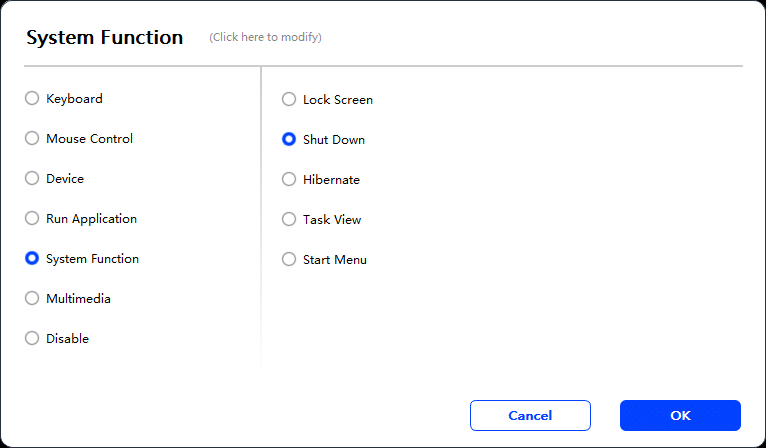
Task: Click the 'Run Application' label text
Action: coord(91,219)
